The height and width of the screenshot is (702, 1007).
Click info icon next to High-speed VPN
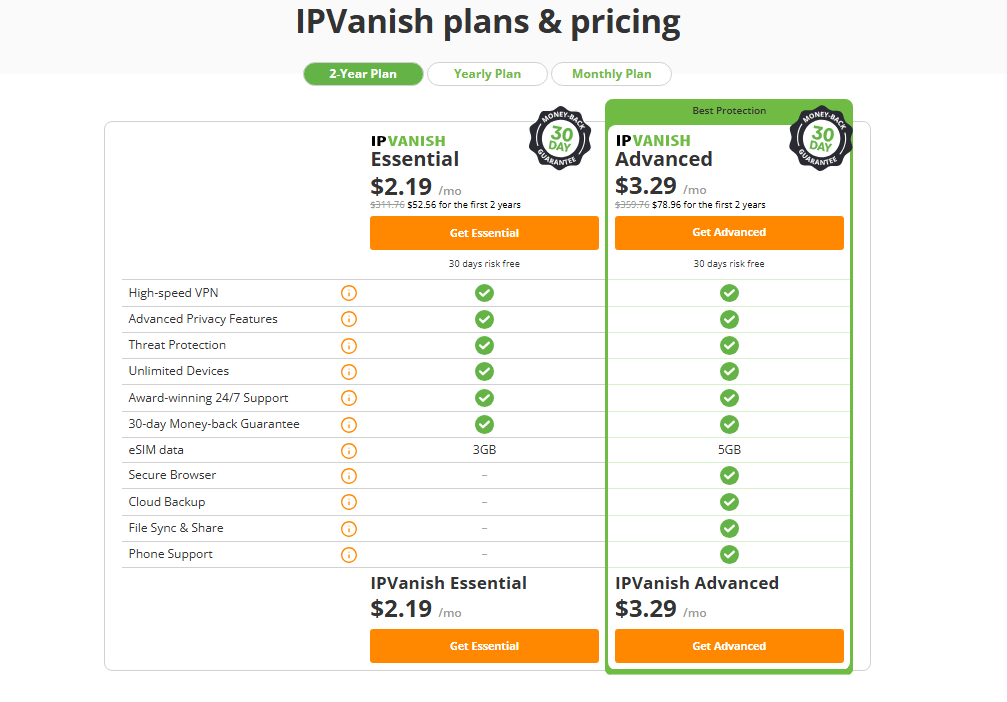[x=349, y=293]
